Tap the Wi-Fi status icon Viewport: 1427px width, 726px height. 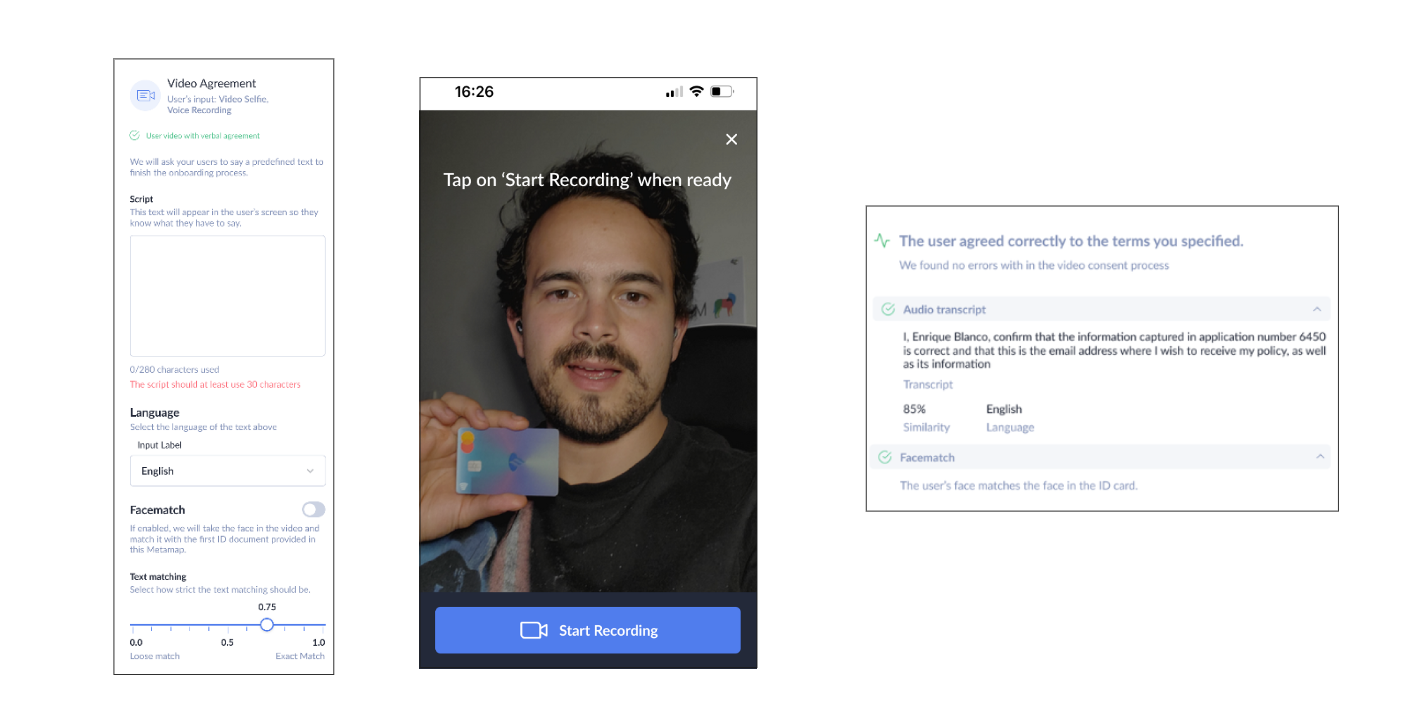pos(696,92)
